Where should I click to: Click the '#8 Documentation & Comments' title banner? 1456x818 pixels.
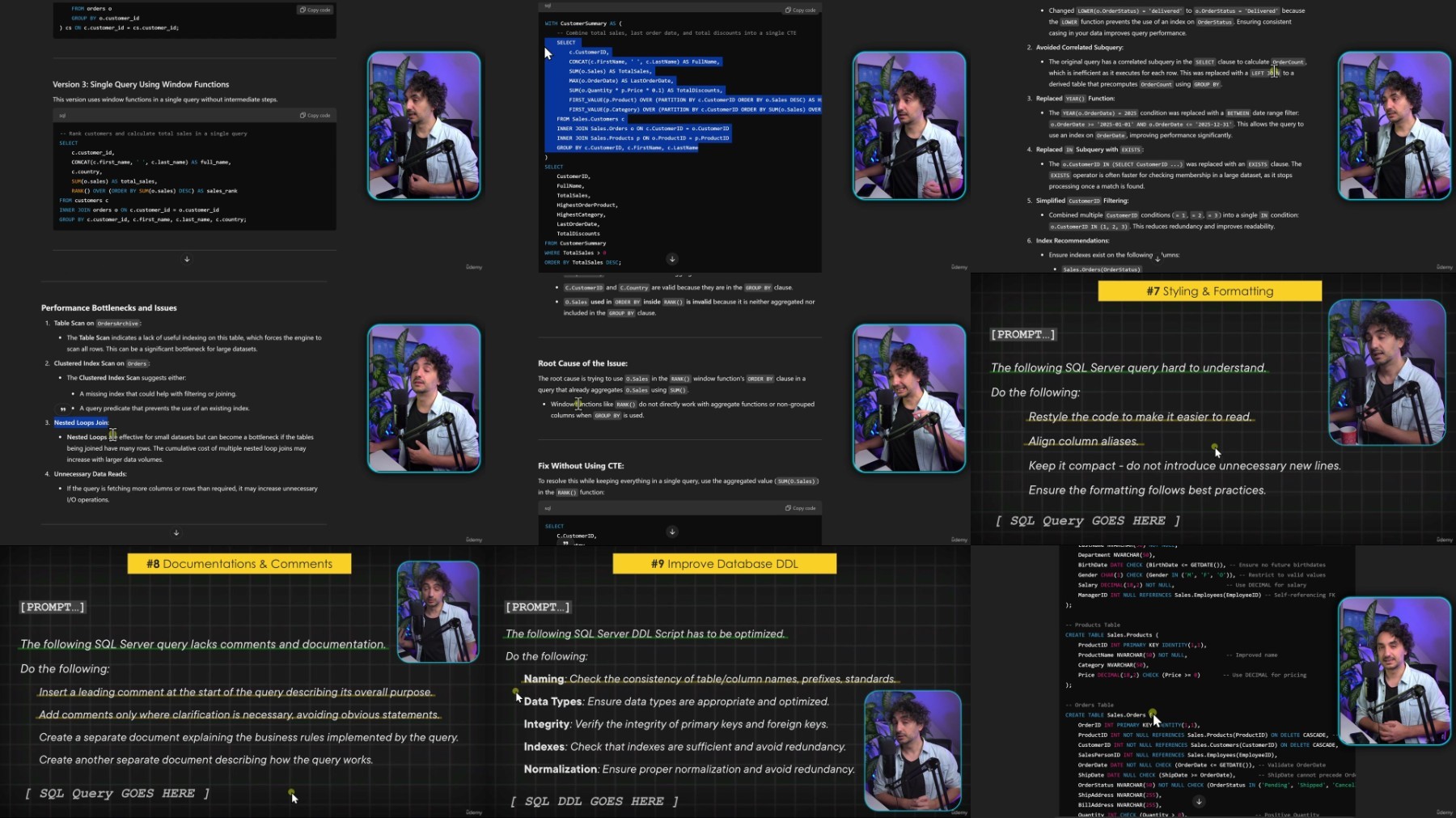239,564
